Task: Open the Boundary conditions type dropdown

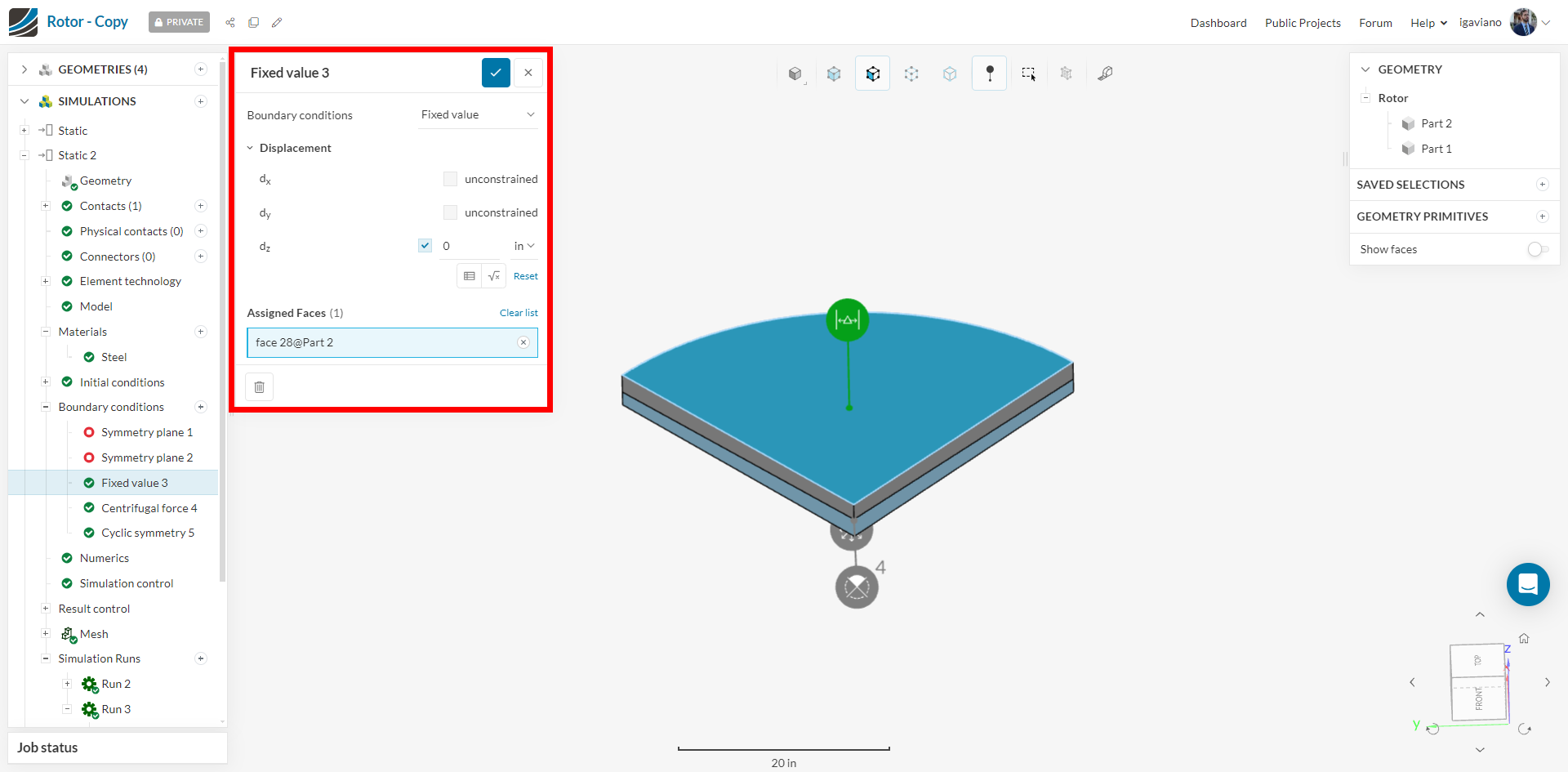Action: pos(478,115)
